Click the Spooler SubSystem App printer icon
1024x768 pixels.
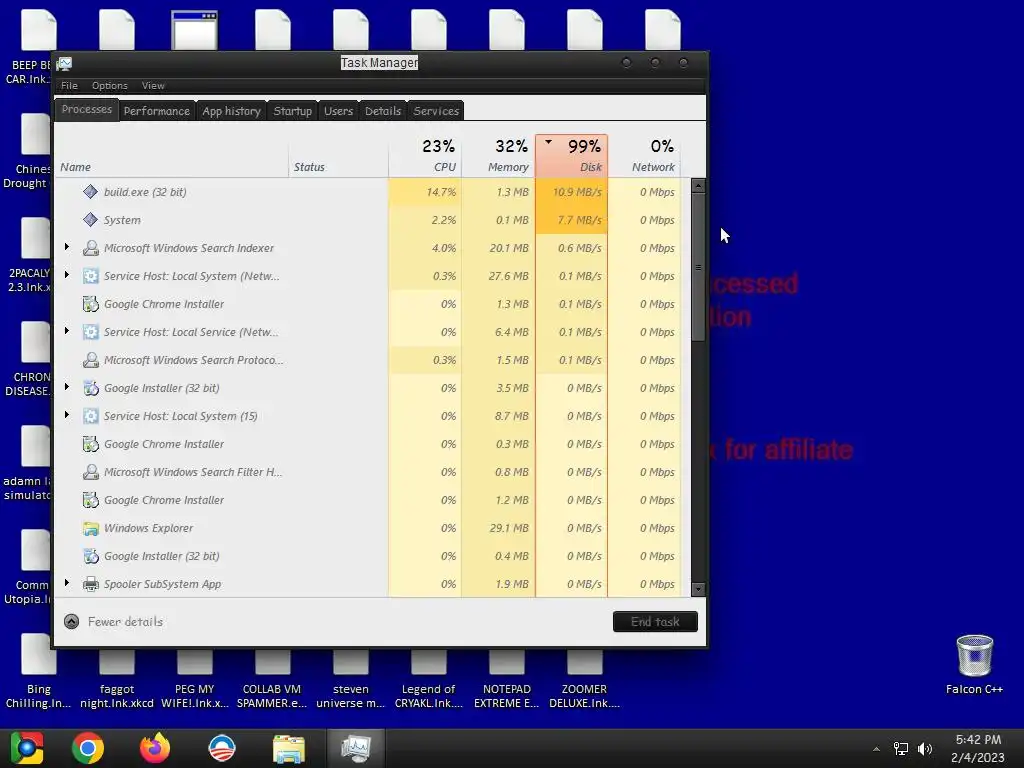click(90, 584)
